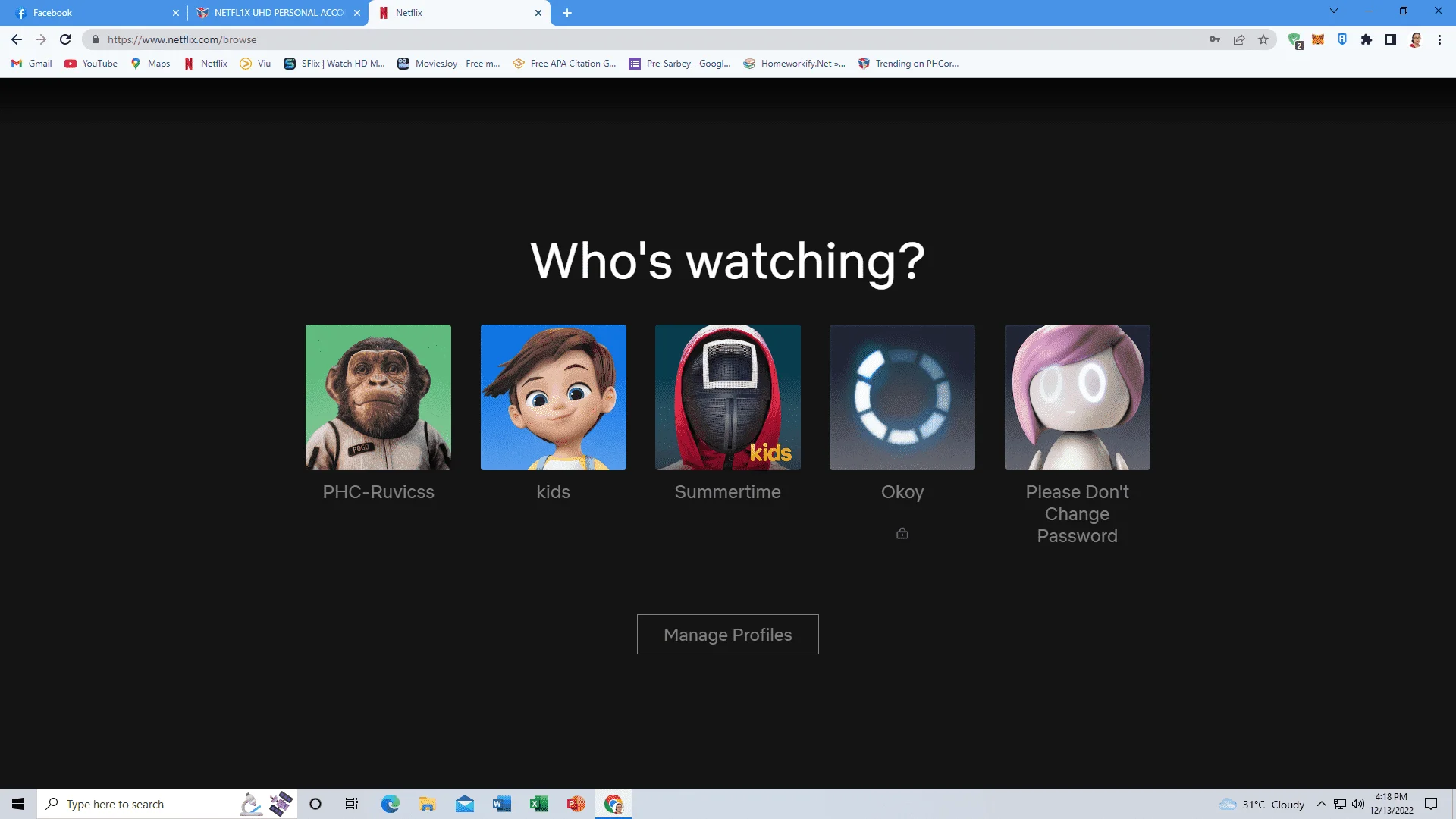The width and height of the screenshot is (1456, 819).
Task: Open saved passwords key icon
Action: [x=1215, y=39]
